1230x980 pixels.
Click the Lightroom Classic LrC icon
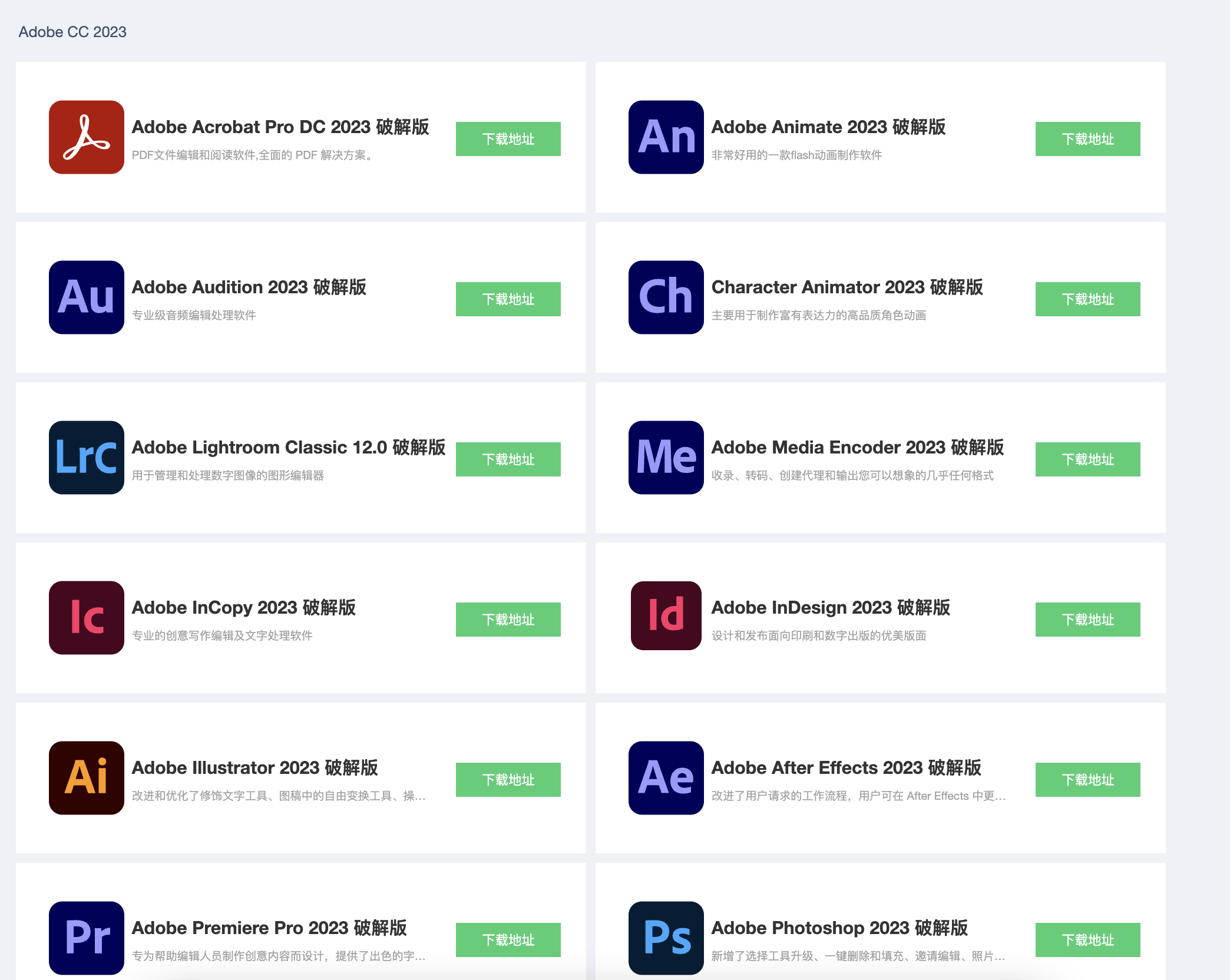coord(87,458)
